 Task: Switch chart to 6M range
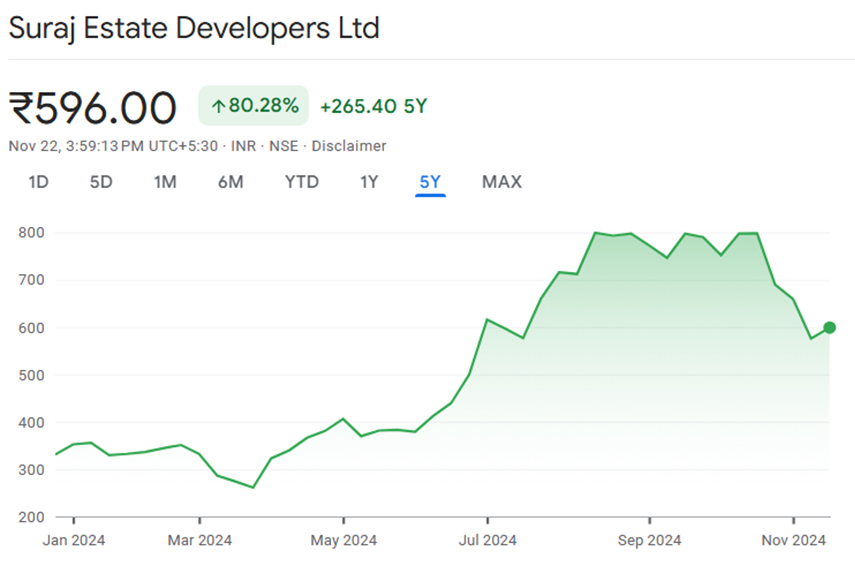tap(231, 182)
